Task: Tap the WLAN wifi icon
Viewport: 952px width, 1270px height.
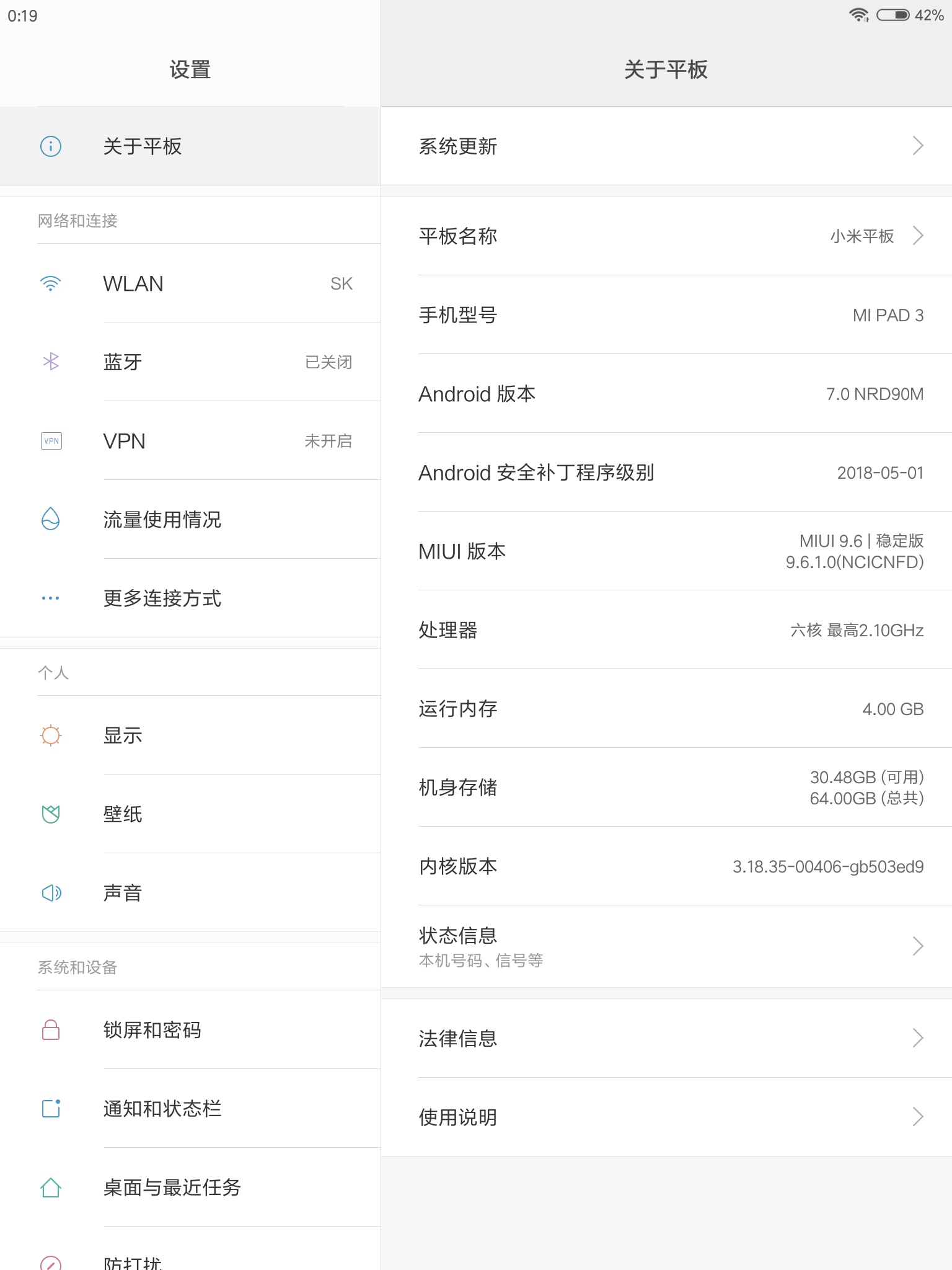Action: pyautogui.click(x=51, y=284)
